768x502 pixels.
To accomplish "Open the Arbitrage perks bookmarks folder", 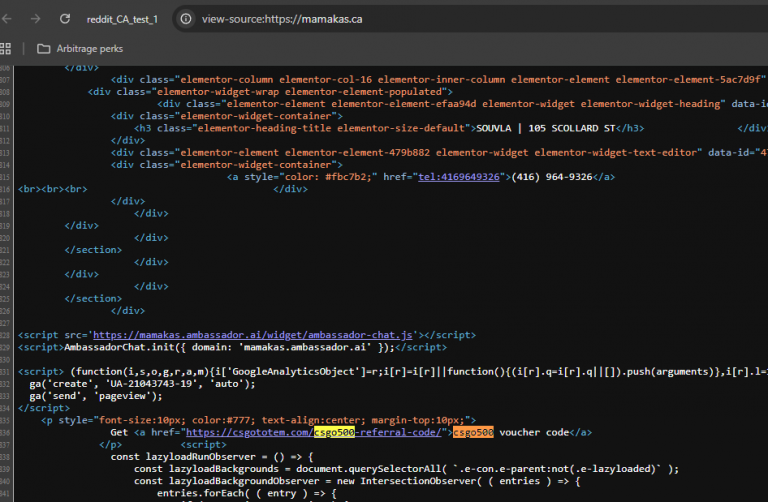I will (80, 48).
